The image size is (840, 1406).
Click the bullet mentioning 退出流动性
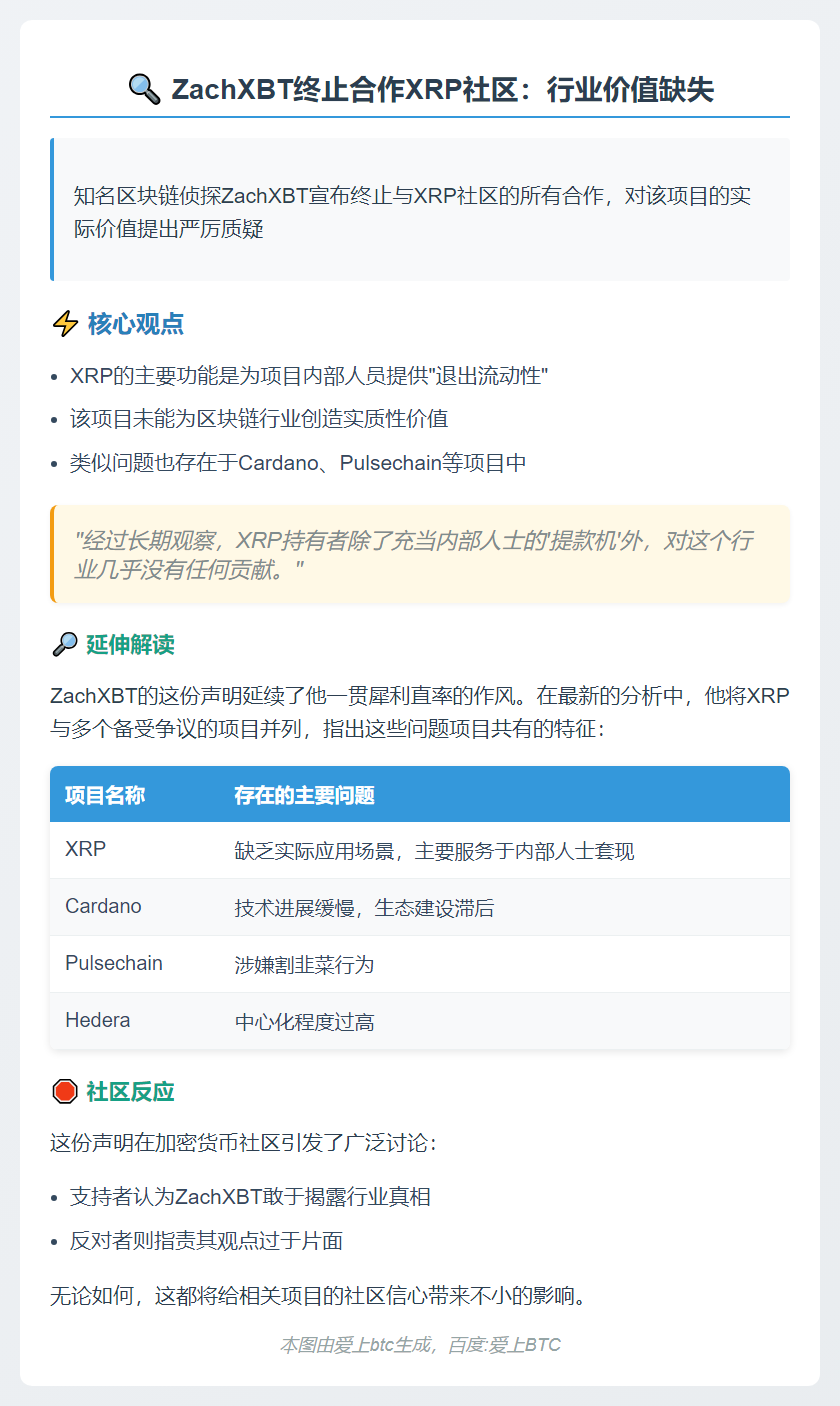tap(309, 376)
